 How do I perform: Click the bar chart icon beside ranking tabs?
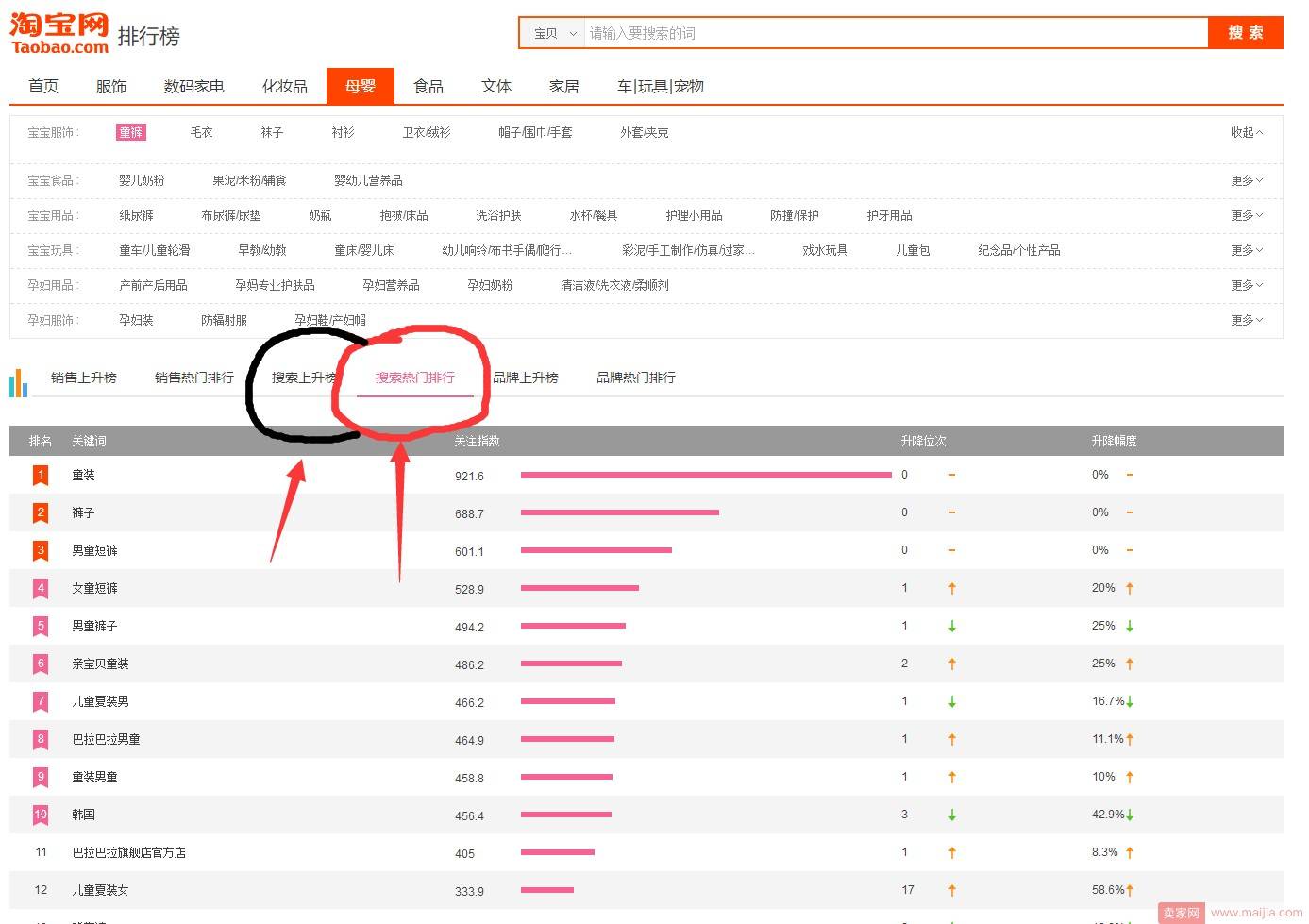(18, 382)
